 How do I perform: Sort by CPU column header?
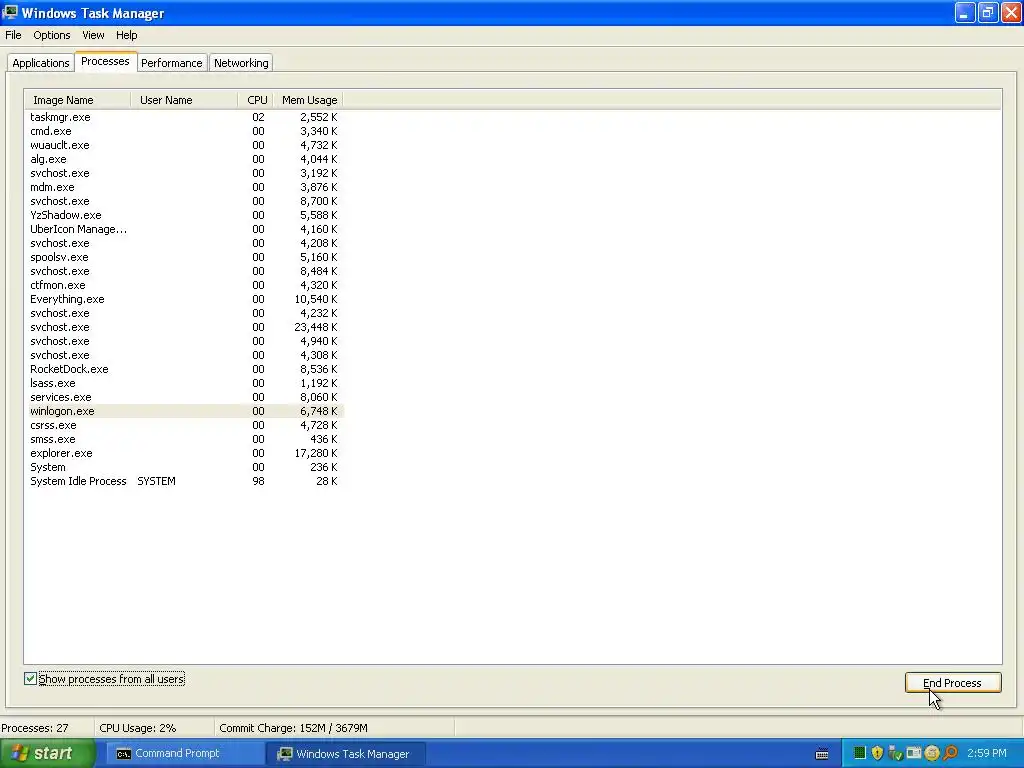pos(256,100)
